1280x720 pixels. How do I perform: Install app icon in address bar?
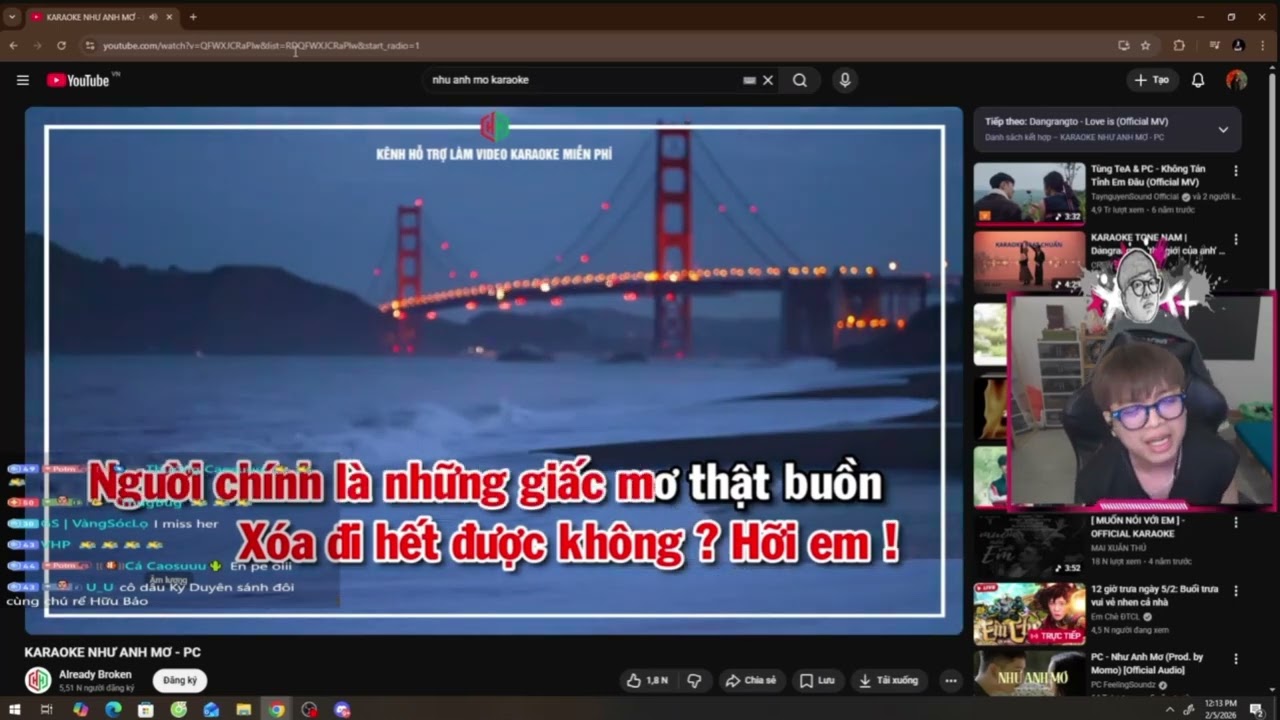[x=1123, y=45]
